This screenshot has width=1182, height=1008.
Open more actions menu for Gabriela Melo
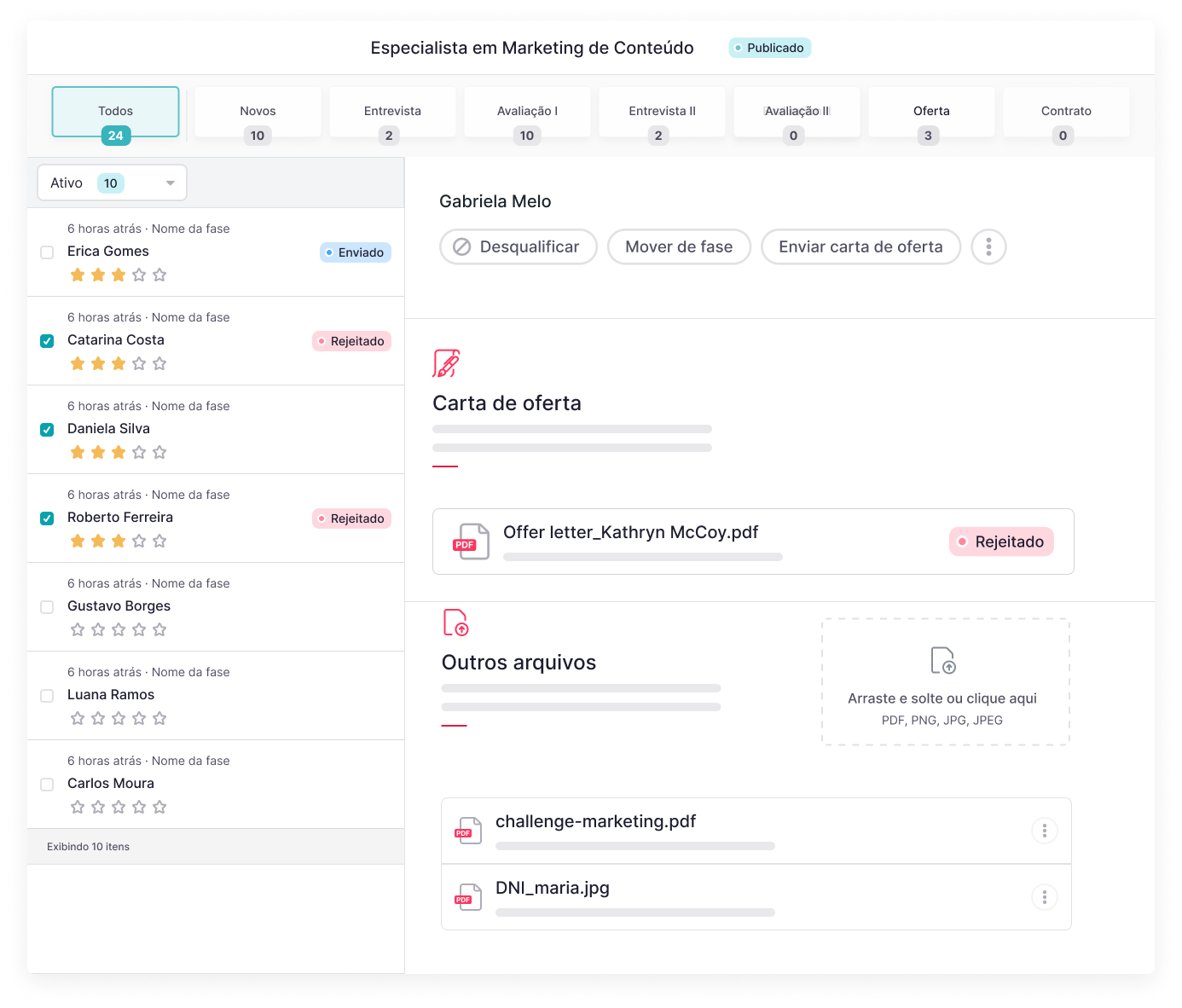click(989, 246)
